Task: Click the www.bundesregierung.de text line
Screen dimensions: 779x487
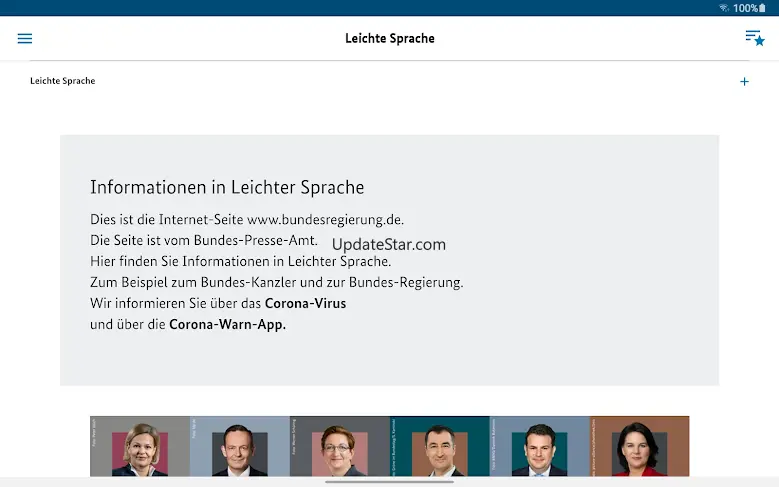Action: pyautogui.click(x=247, y=219)
